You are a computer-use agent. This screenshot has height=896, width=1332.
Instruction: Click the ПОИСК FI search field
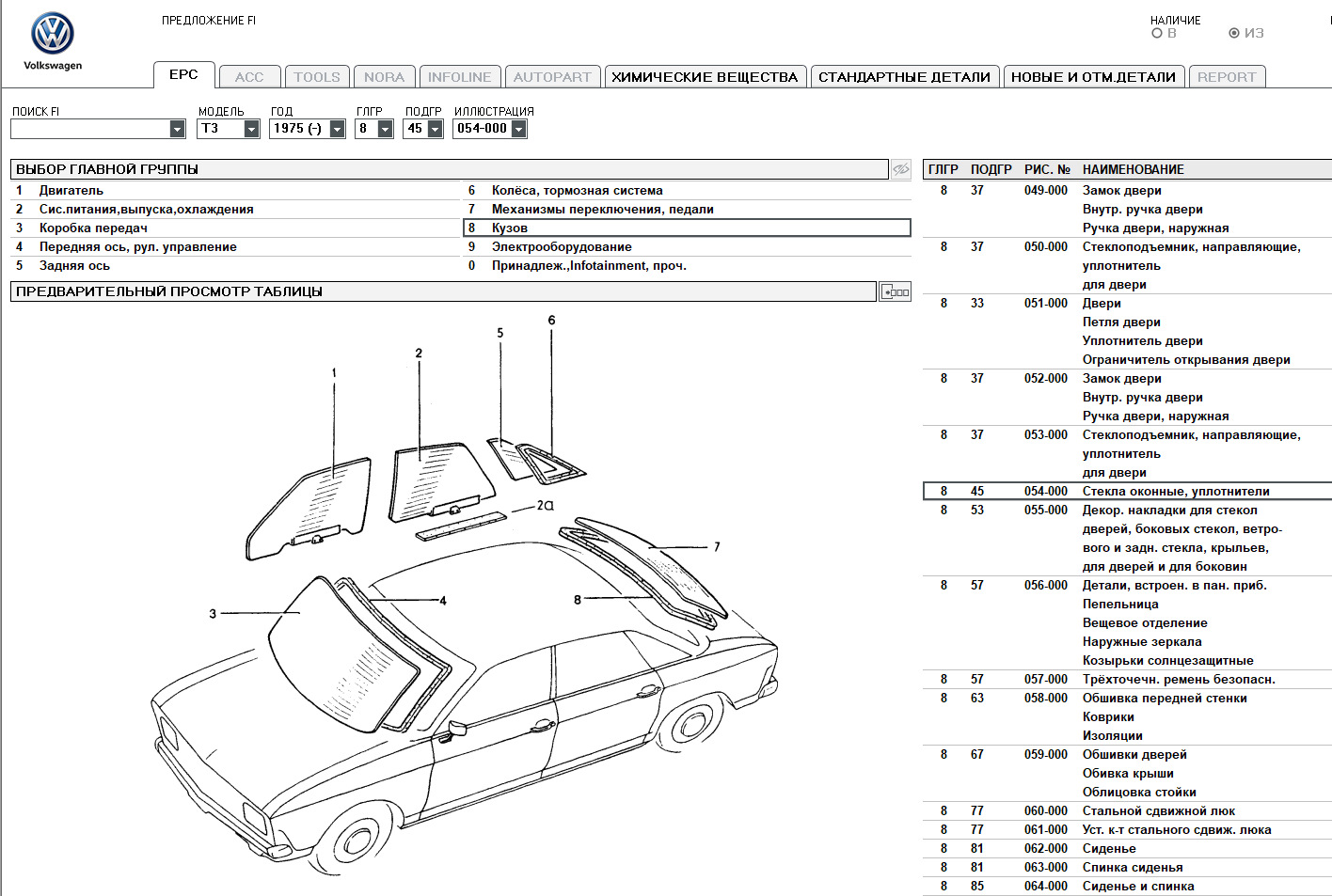90,129
